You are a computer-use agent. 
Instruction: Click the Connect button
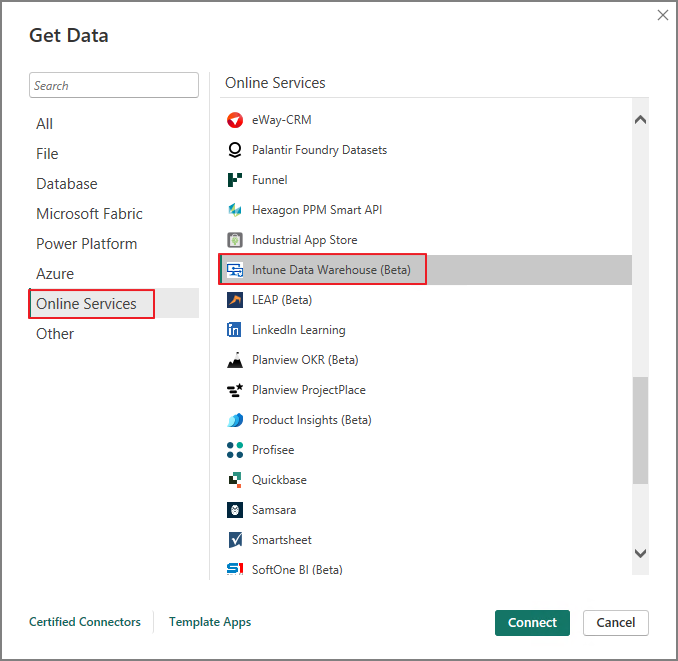click(x=532, y=623)
